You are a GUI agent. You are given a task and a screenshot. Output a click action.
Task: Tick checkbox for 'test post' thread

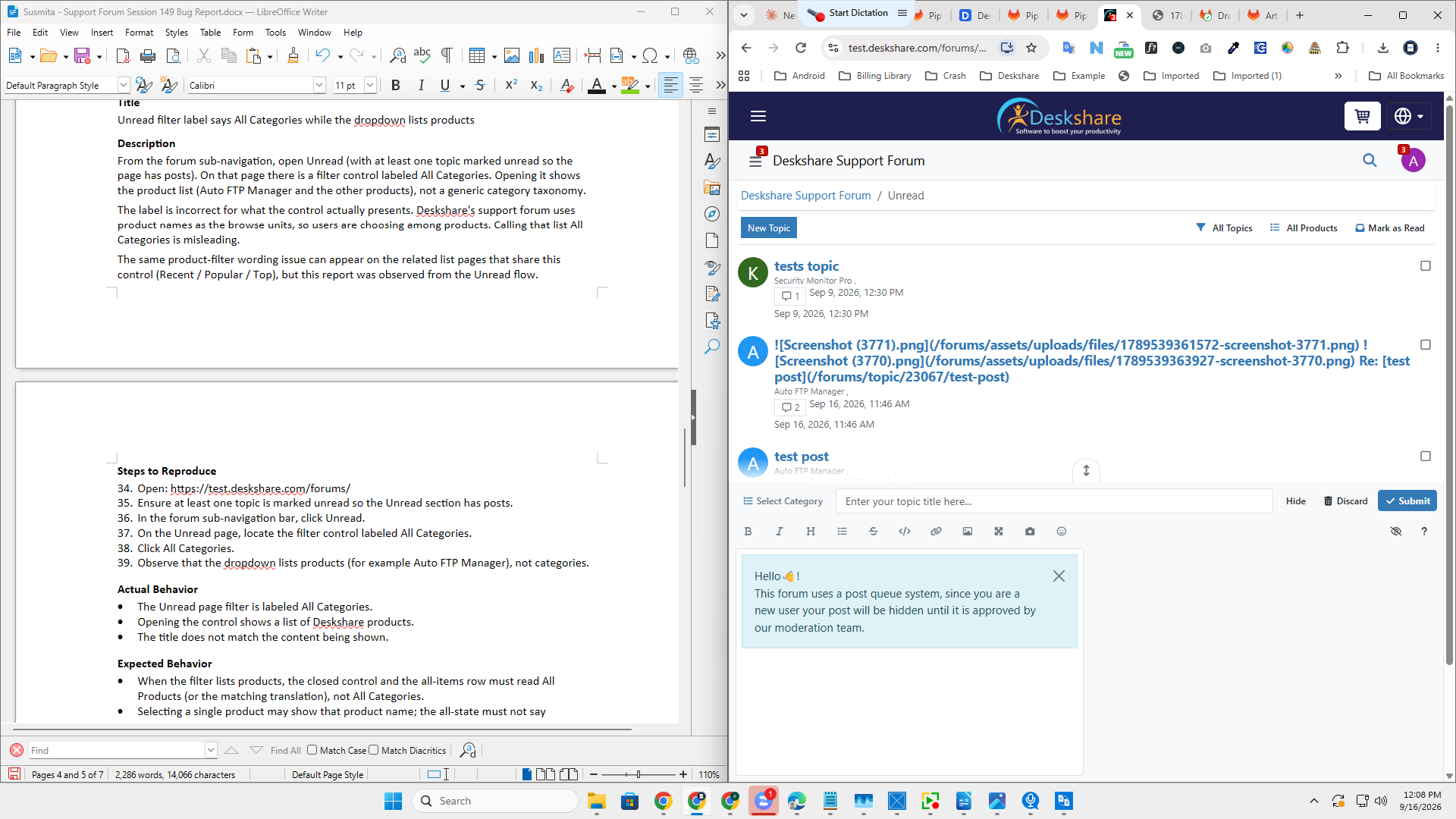1426,457
